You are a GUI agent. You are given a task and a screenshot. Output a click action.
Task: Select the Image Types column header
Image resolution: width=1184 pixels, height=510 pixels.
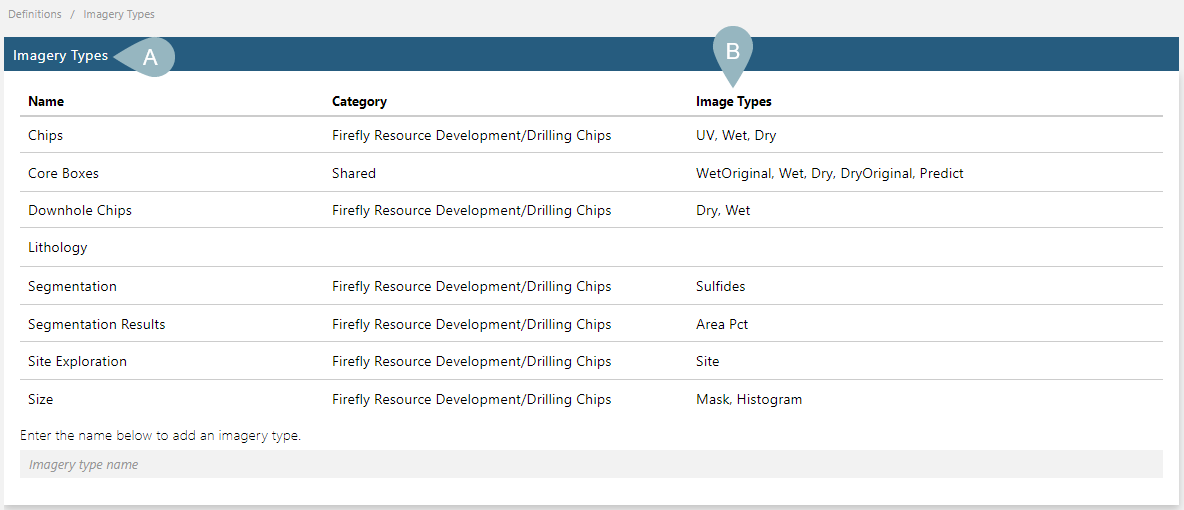coord(733,101)
